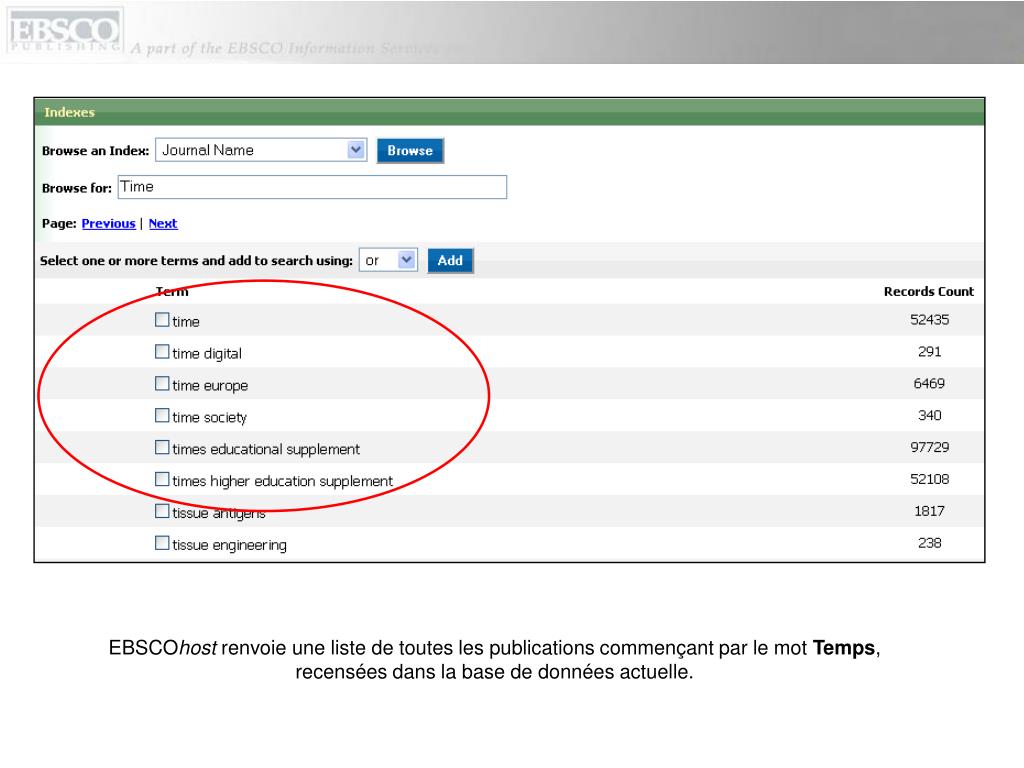This screenshot has width=1024, height=768.
Task: Check the 'tissue engineering' checkbox
Action: tap(162, 543)
